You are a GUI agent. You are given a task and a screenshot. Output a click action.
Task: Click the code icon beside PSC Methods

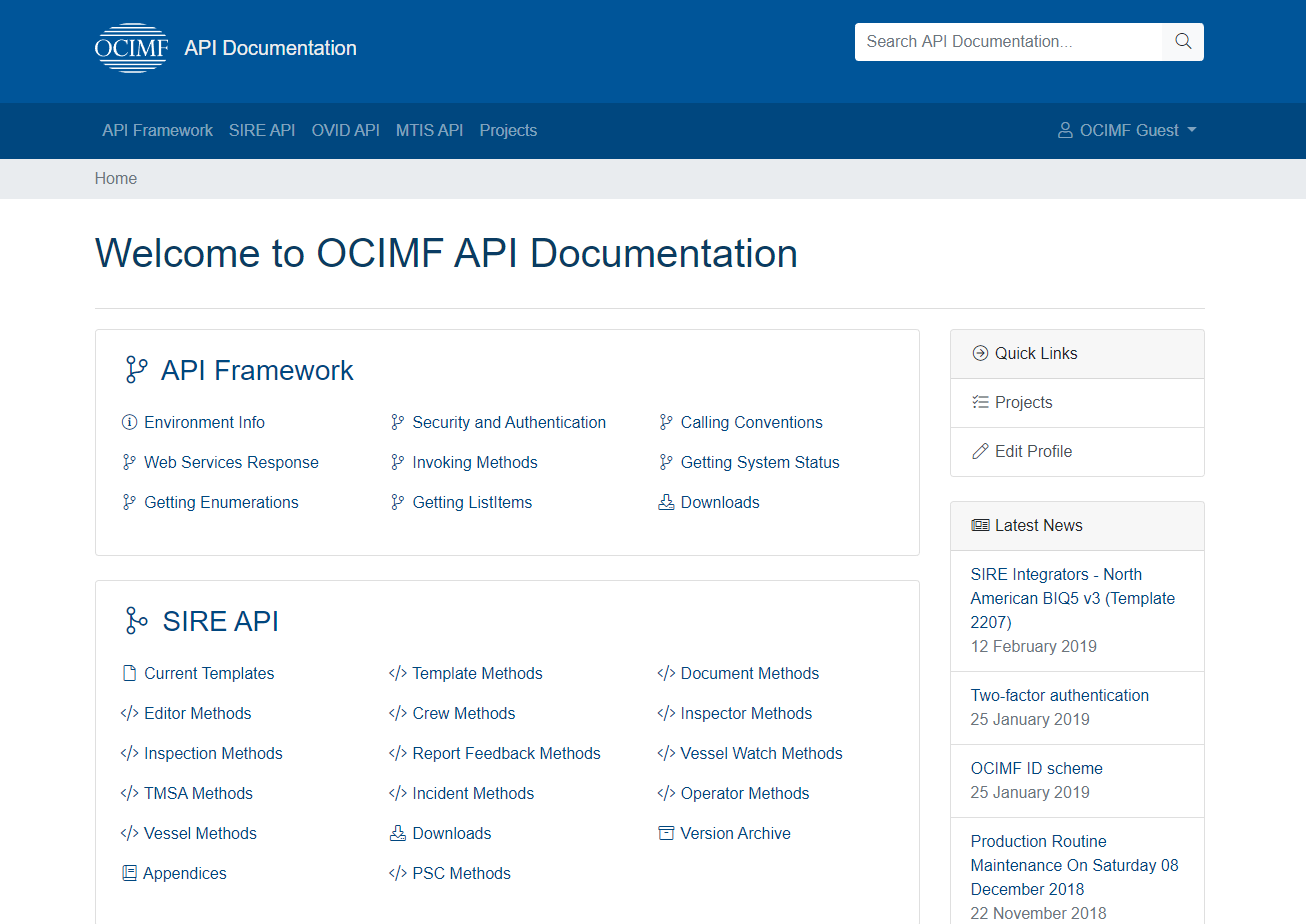coord(397,873)
